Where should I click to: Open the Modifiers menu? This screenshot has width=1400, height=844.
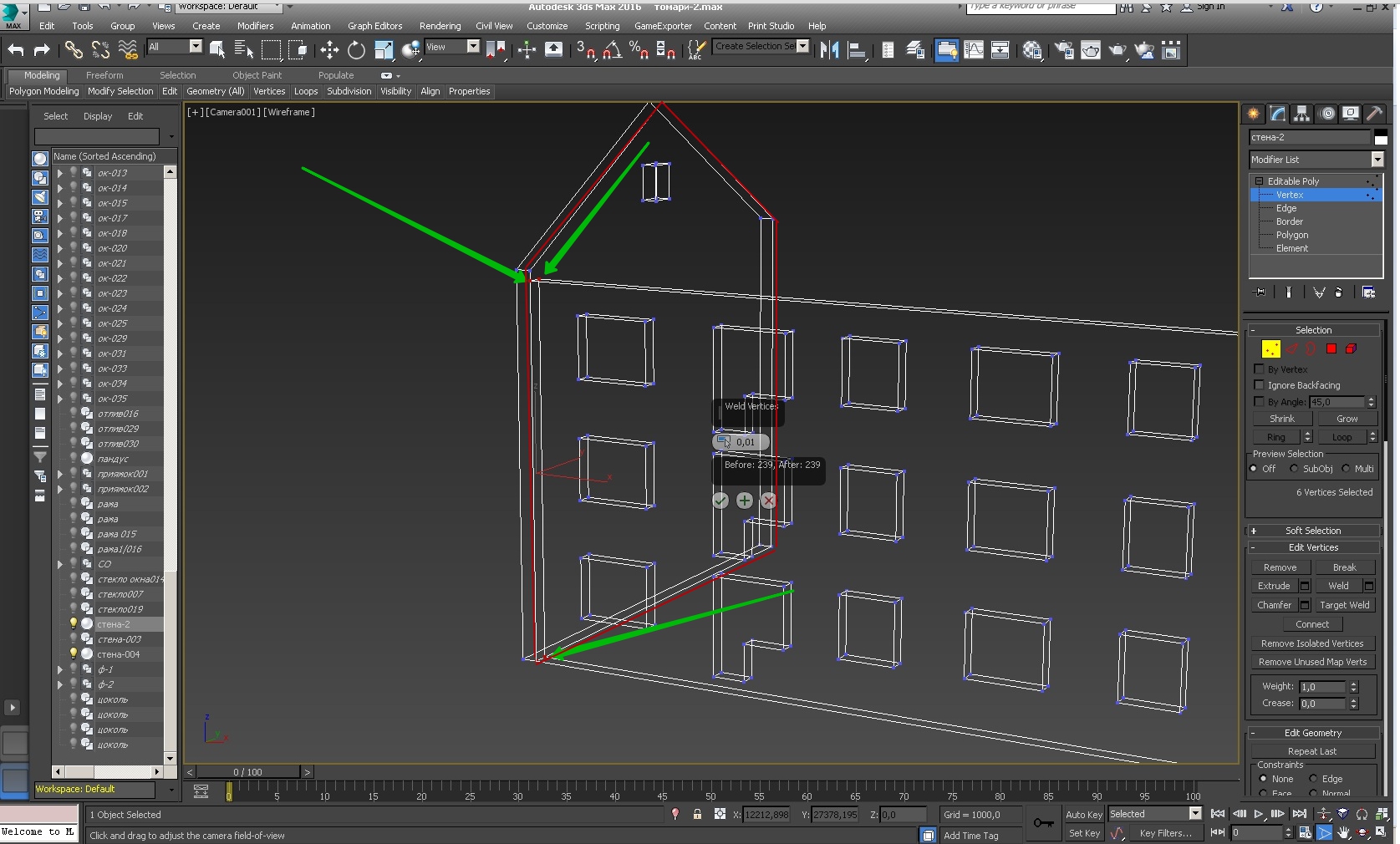coord(255,26)
